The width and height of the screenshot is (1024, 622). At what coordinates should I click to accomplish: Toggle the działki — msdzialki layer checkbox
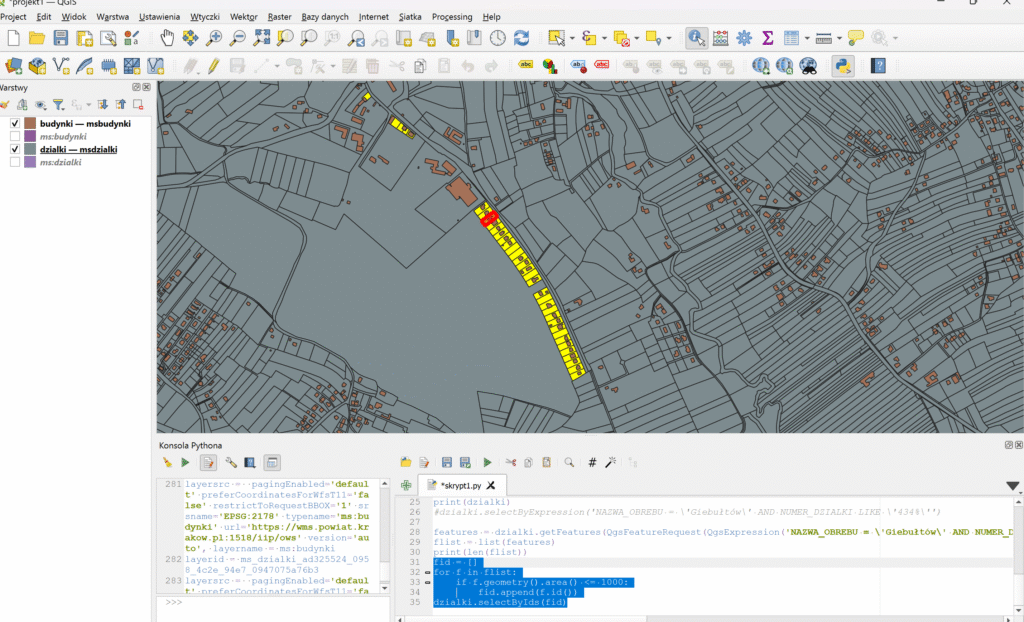click(x=15, y=149)
